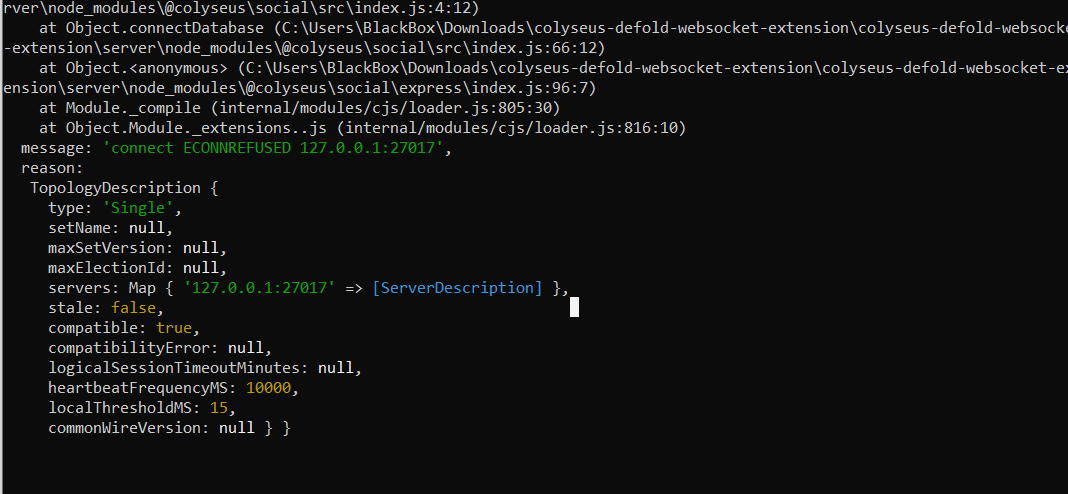Click the 'setName: null' line

(111, 228)
